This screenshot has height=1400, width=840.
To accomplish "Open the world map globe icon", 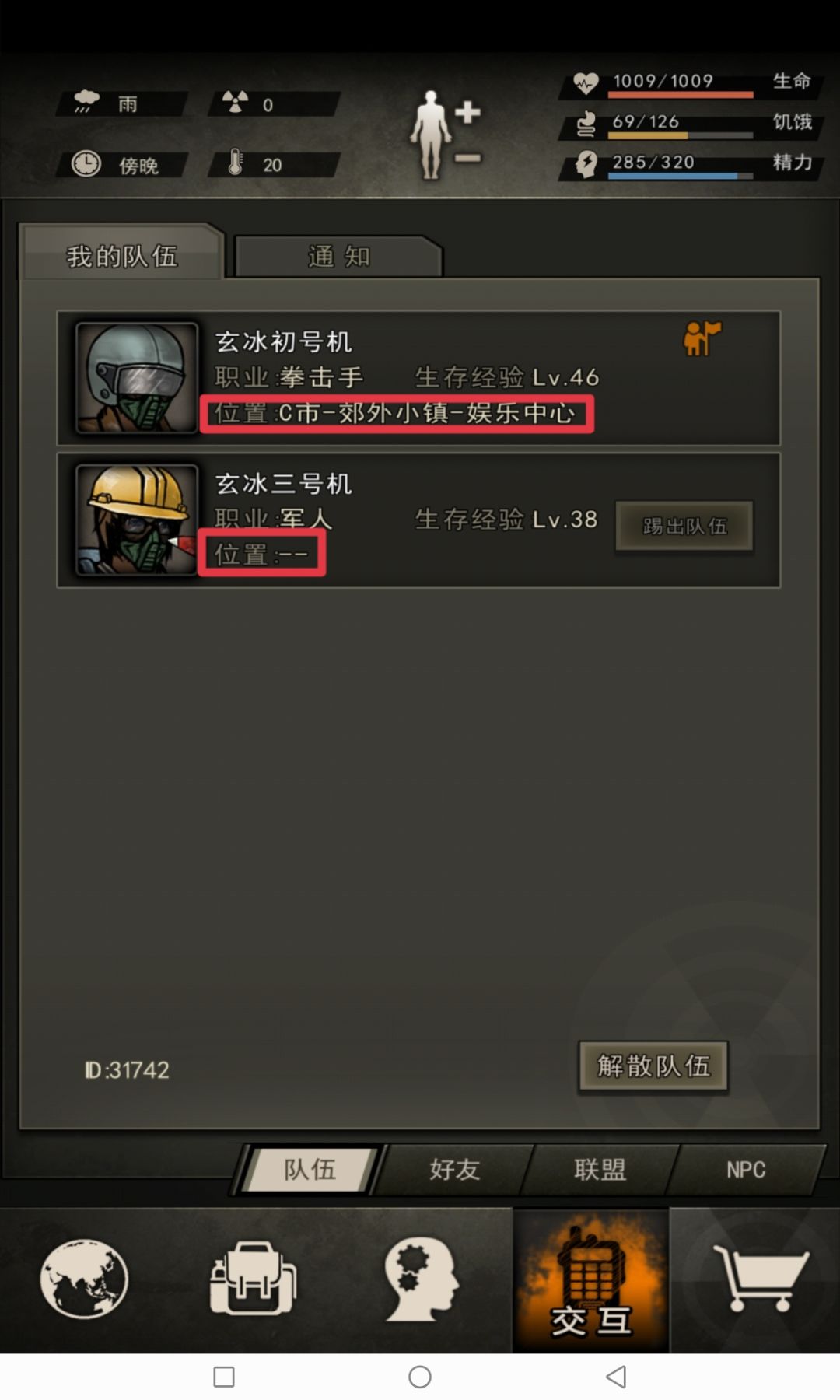I will pyautogui.click(x=84, y=1279).
